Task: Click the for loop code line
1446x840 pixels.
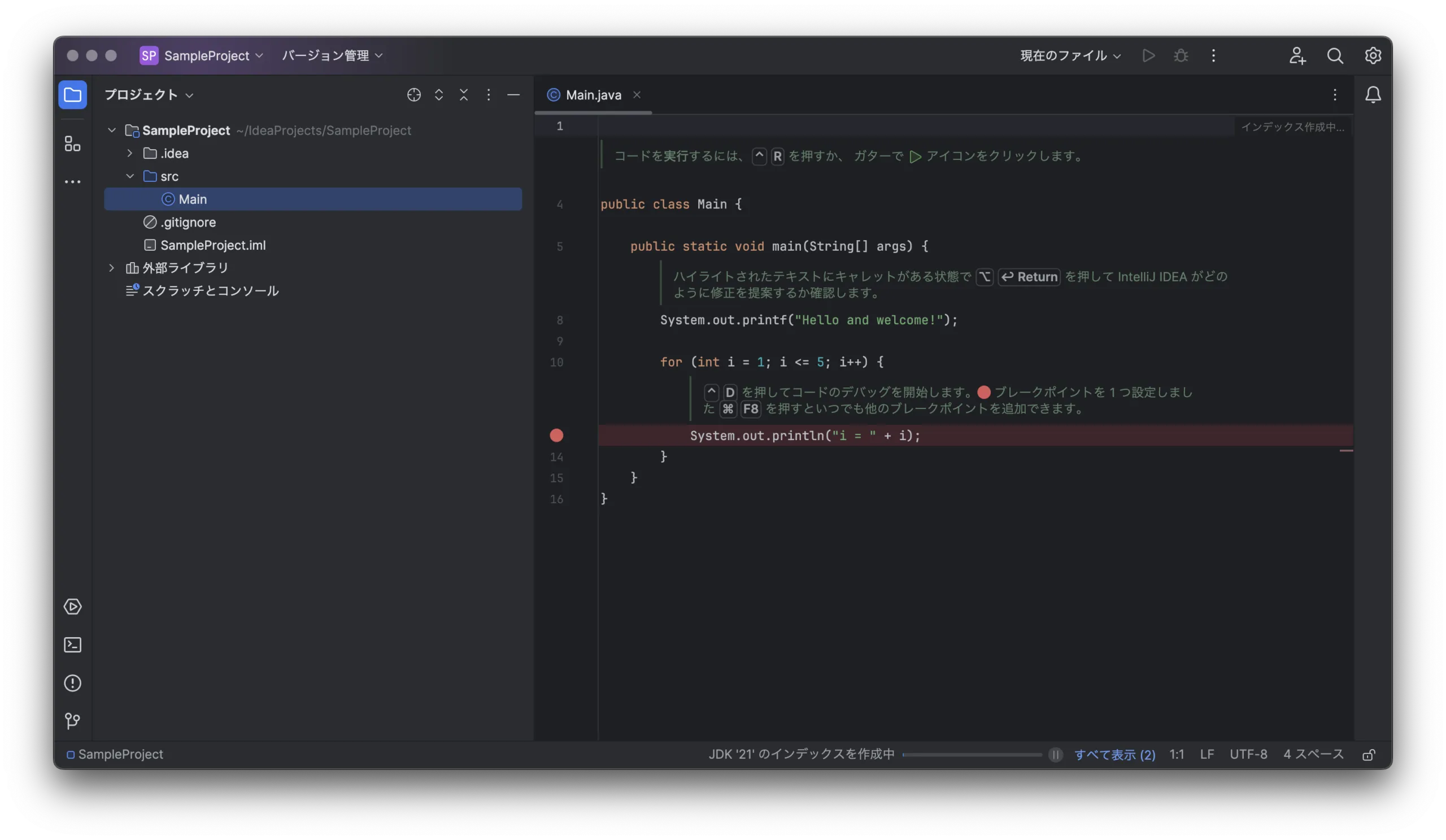Action: [x=772, y=362]
